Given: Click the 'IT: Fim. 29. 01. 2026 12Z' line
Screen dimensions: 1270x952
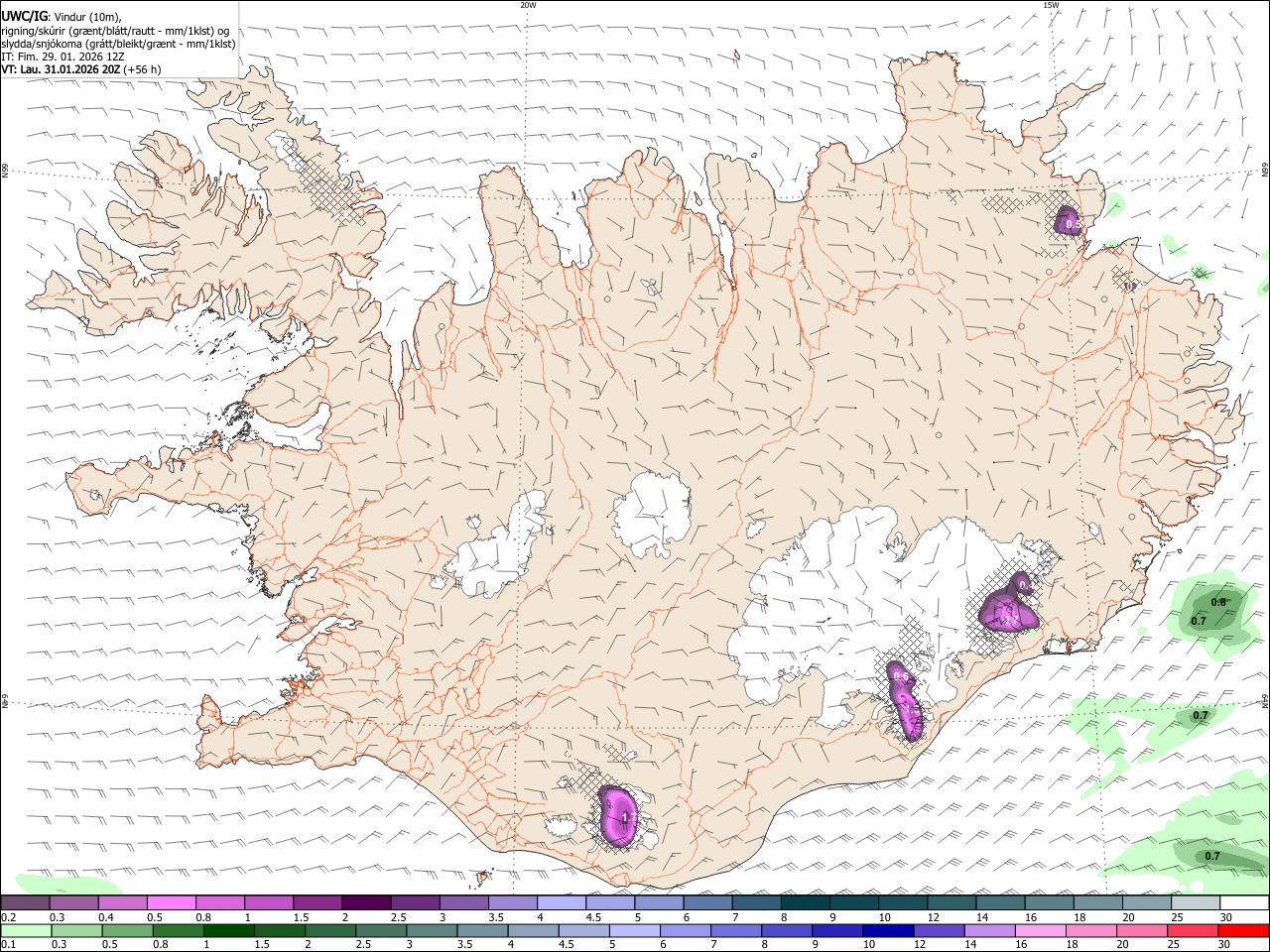Looking at the screenshot, I should 63,57.
